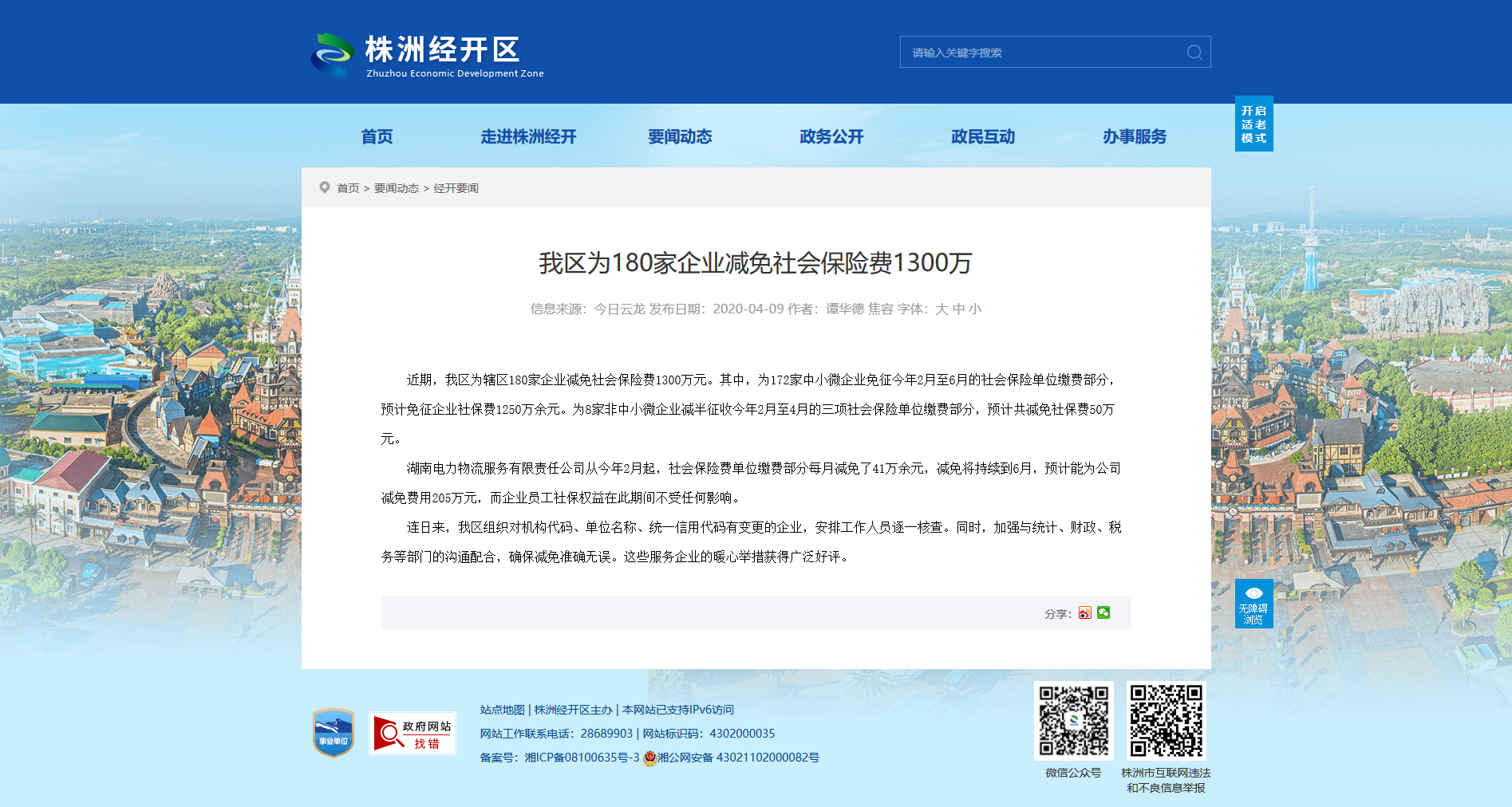Share article via Weibo icon

click(1085, 612)
